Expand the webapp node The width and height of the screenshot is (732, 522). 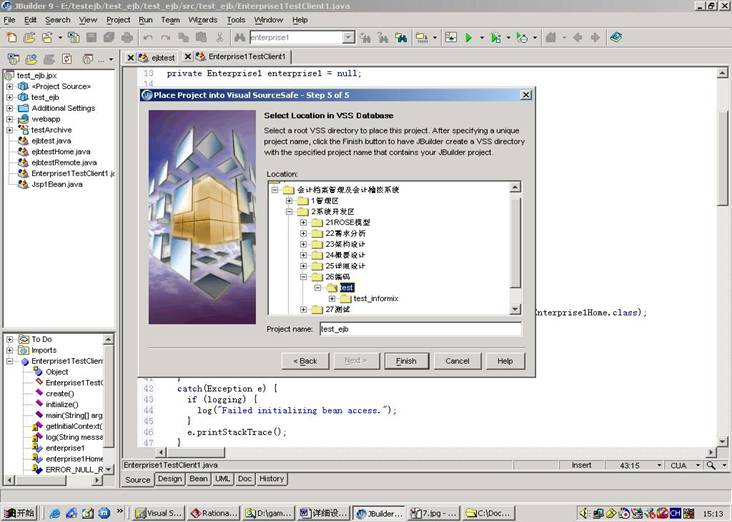[9, 119]
